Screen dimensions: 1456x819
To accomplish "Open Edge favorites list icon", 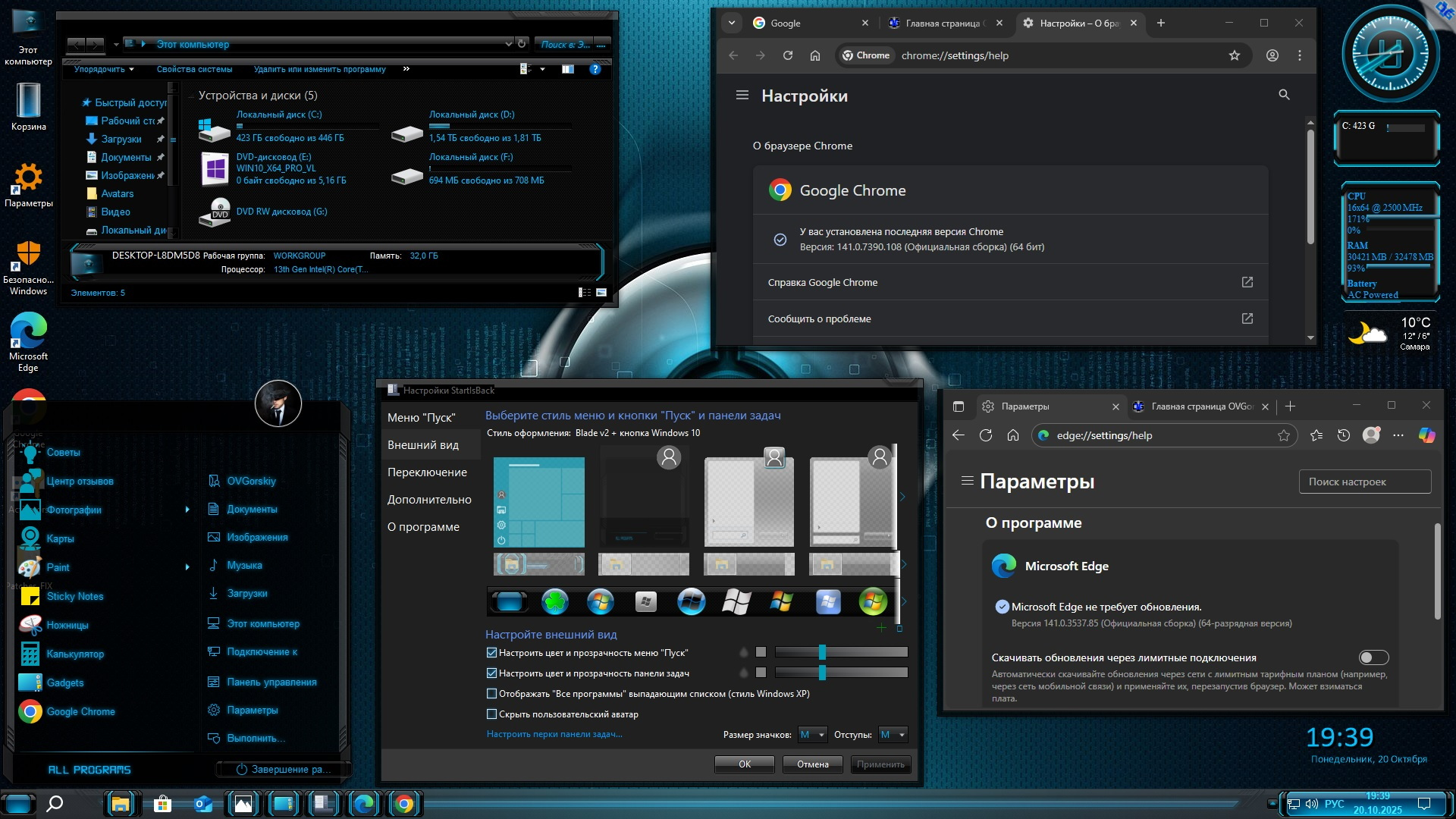I will tap(1316, 435).
